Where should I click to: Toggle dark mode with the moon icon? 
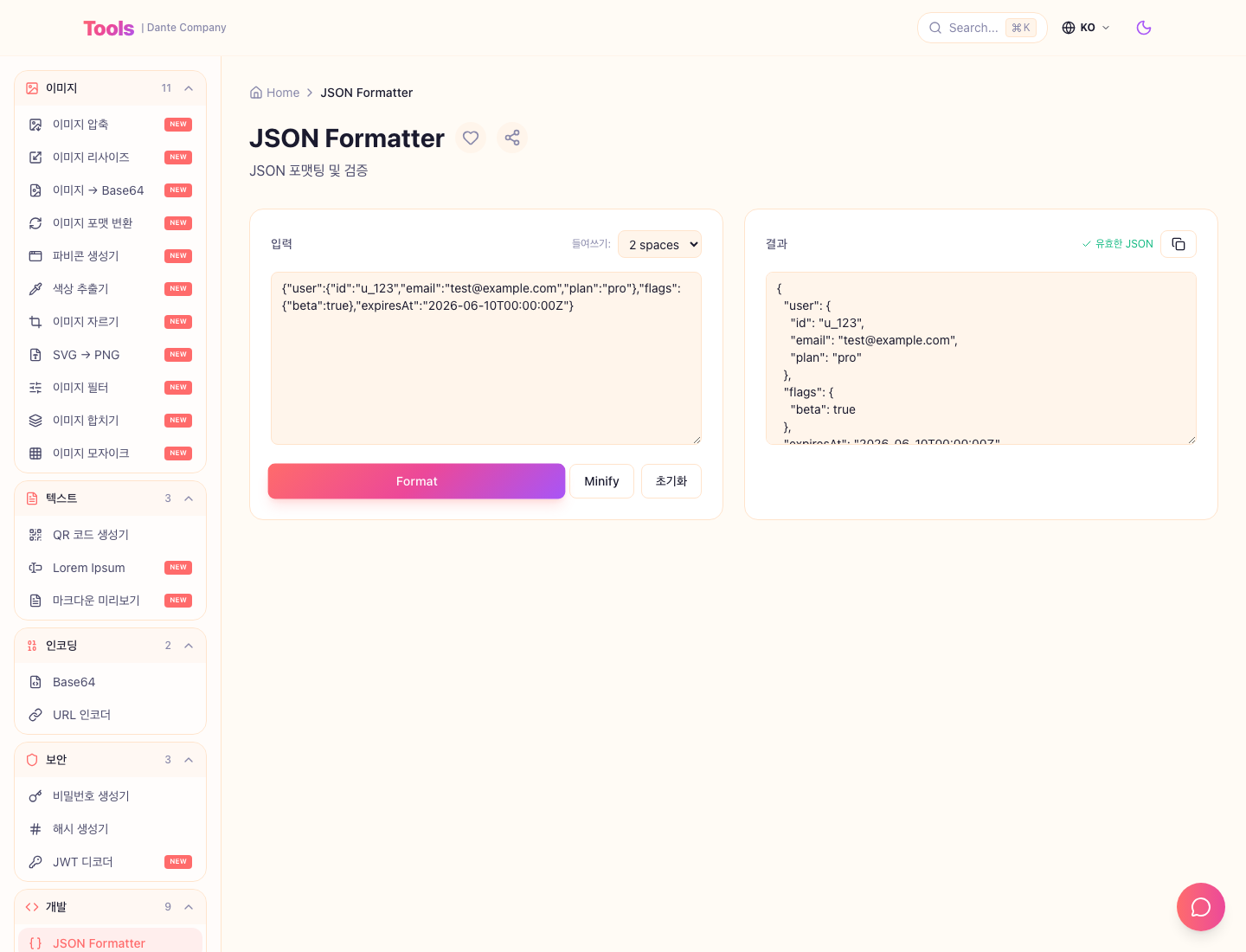[x=1144, y=28]
